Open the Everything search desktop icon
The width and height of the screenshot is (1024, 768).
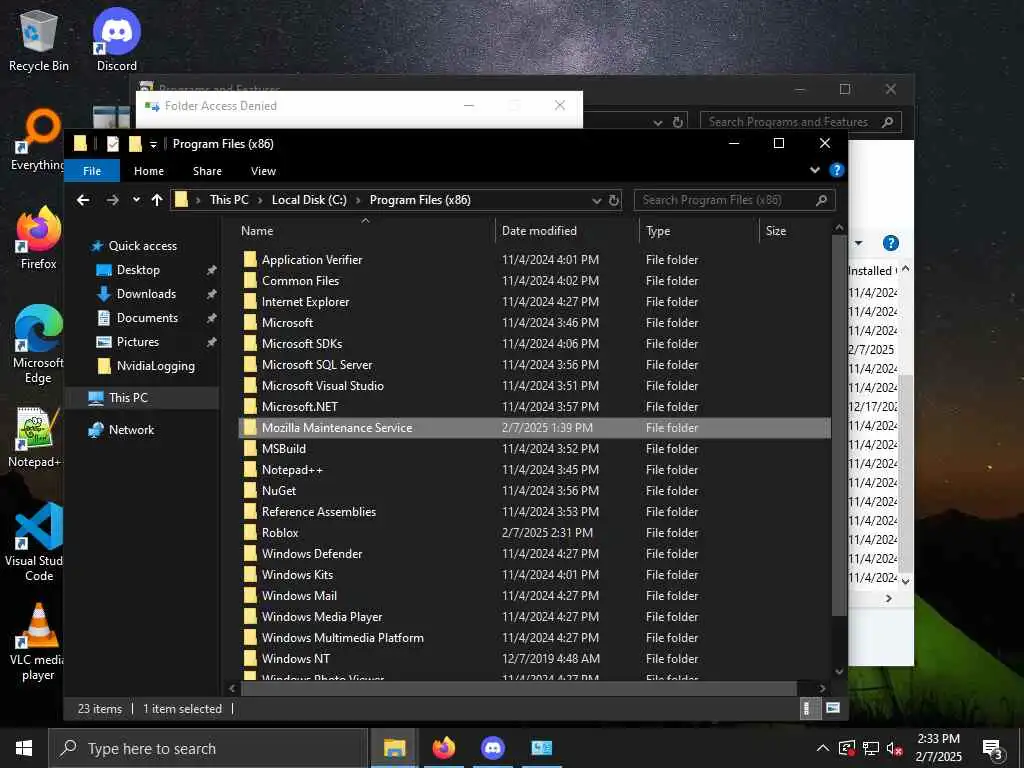pyautogui.click(x=37, y=140)
